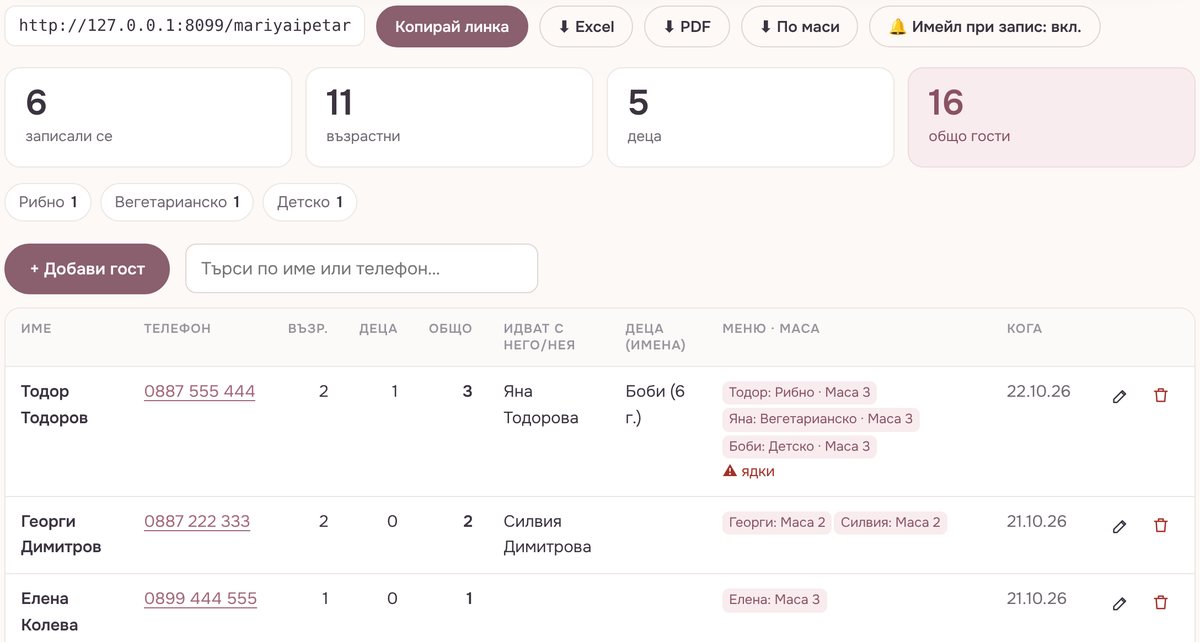
Task: Download the list grouped by tables
Action: click(799, 27)
